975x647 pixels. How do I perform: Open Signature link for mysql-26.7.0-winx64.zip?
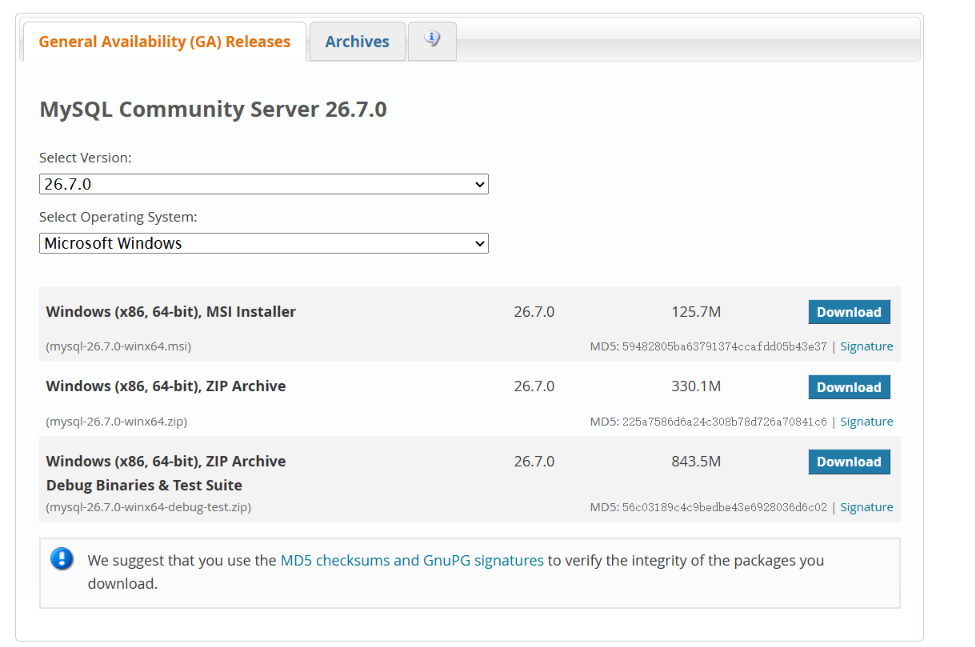click(x=866, y=421)
